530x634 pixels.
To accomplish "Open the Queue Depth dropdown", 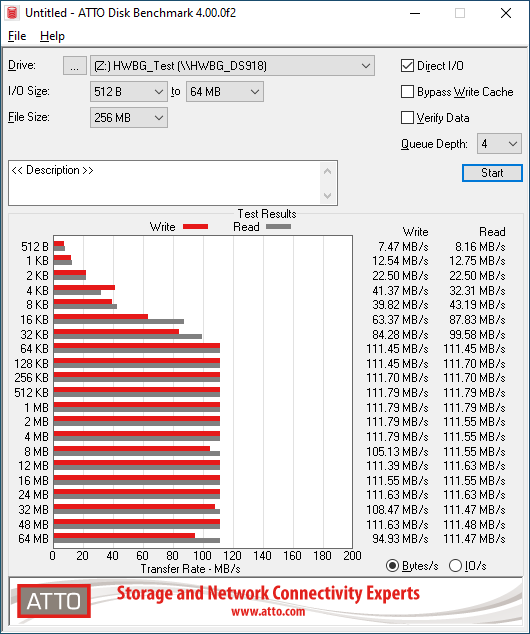I will click(x=499, y=144).
